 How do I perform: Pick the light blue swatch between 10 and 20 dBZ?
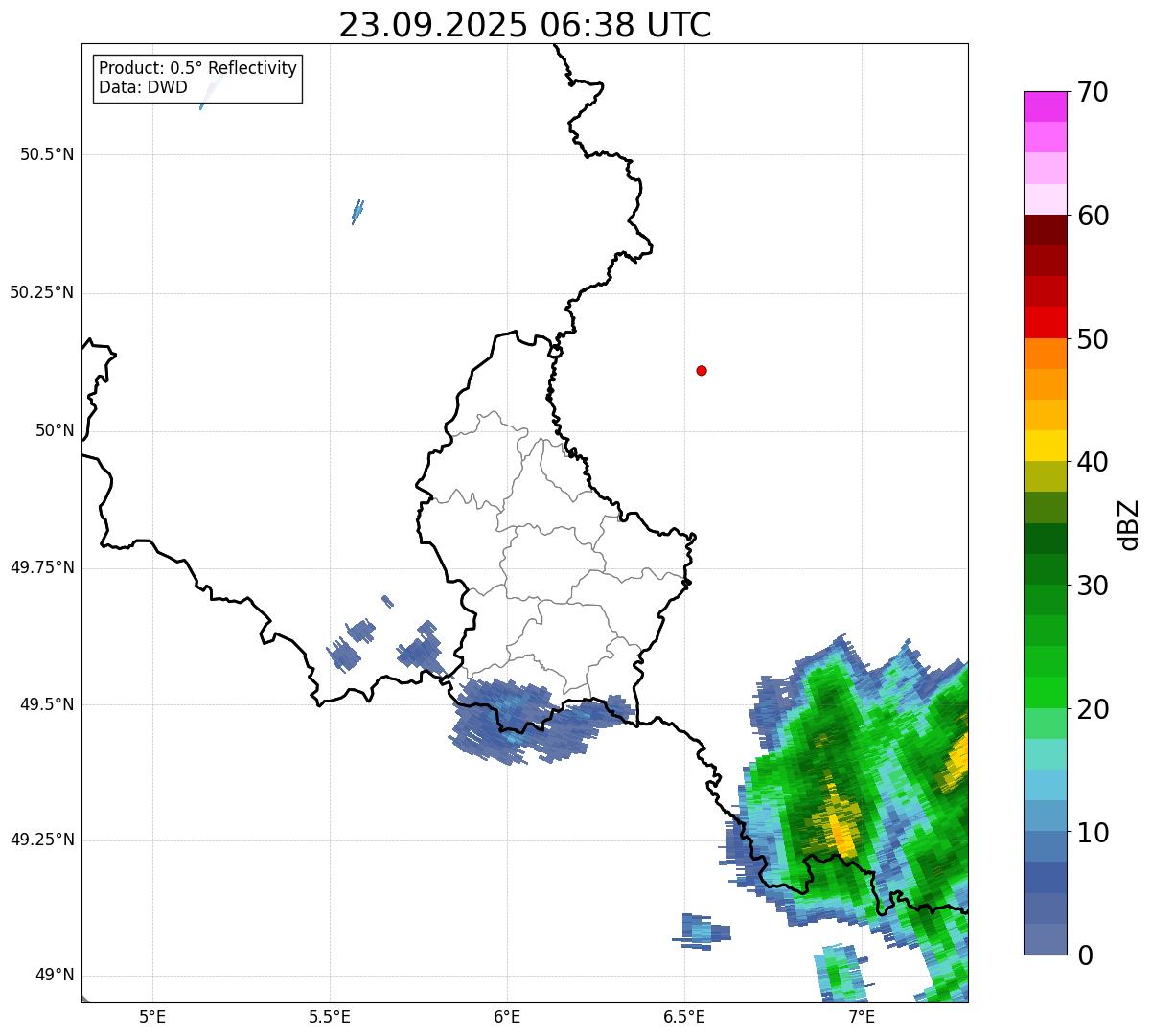1045,785
